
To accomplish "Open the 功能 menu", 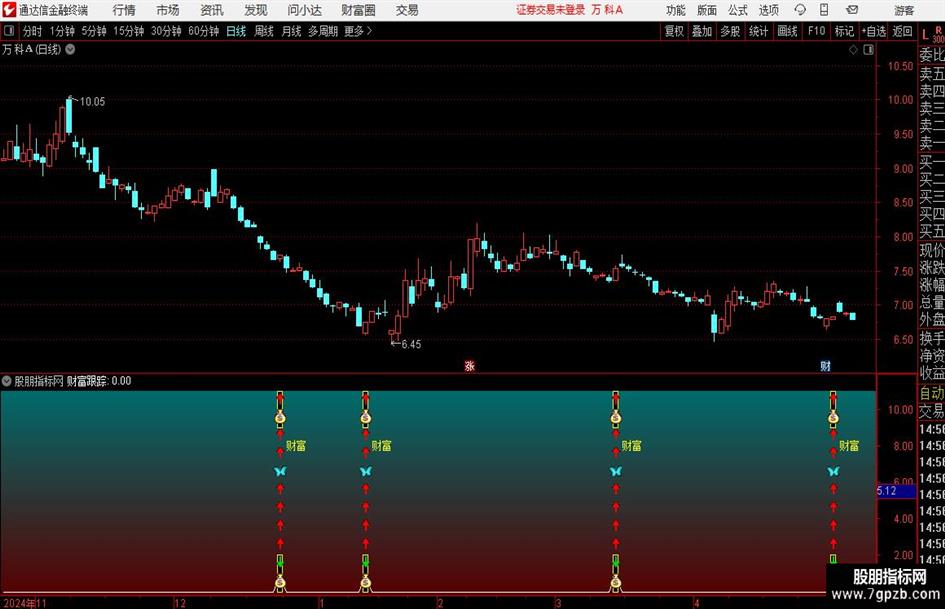I will pos(676,10).
